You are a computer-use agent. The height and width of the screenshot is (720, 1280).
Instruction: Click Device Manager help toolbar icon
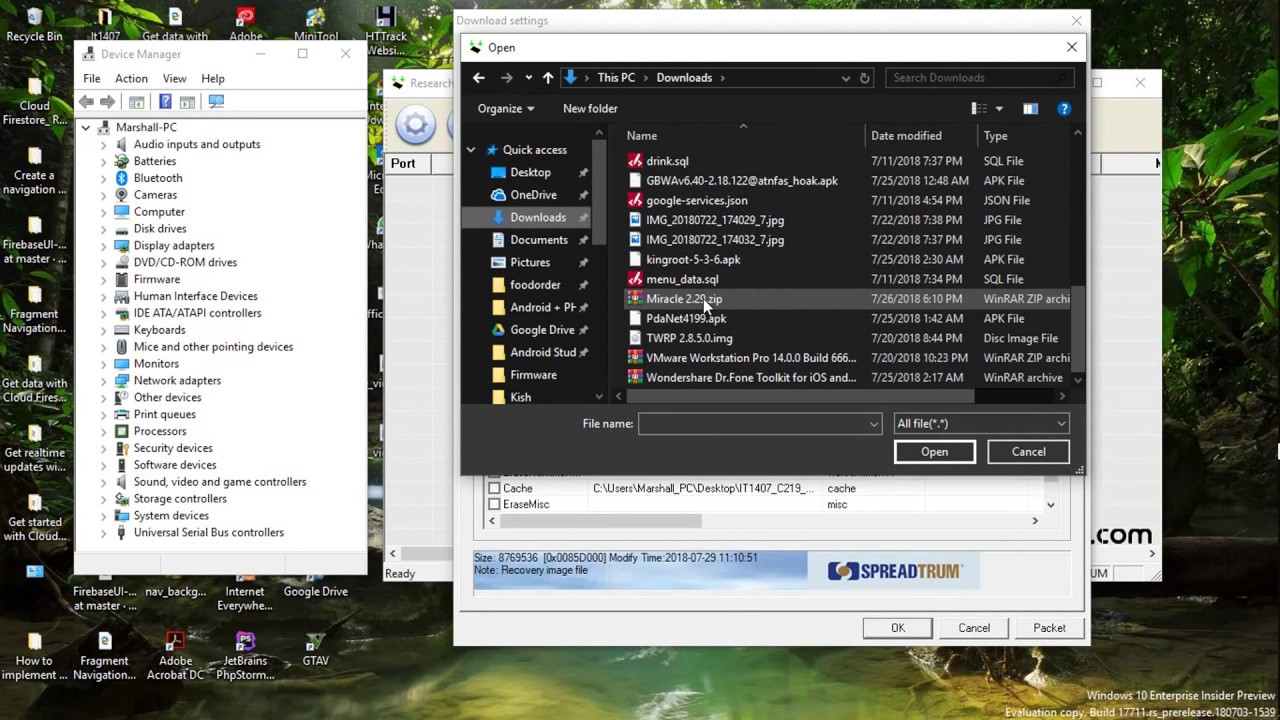point(165,101)
